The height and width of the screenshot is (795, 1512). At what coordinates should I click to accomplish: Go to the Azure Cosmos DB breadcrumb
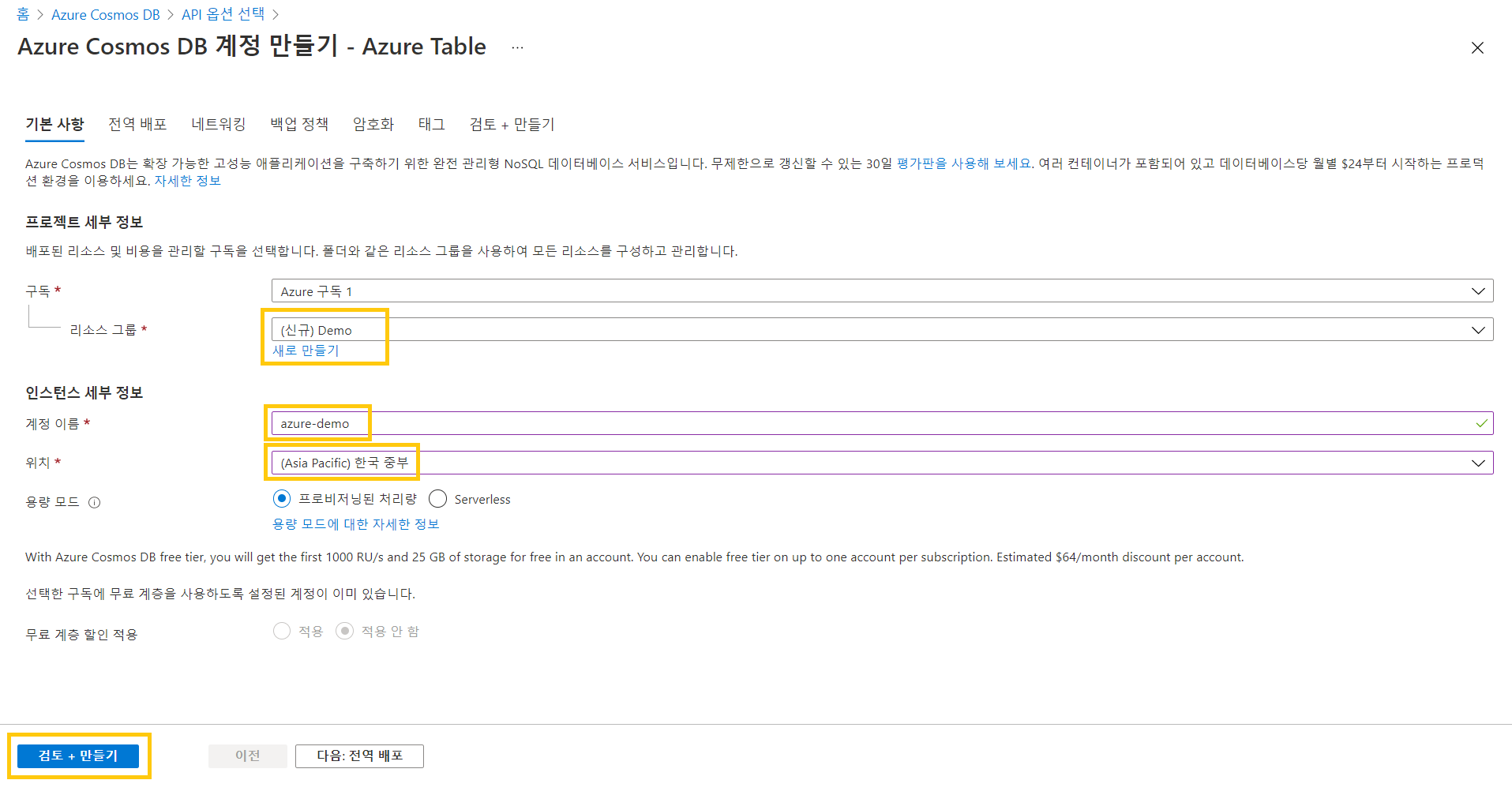click(x=106, y=14)
